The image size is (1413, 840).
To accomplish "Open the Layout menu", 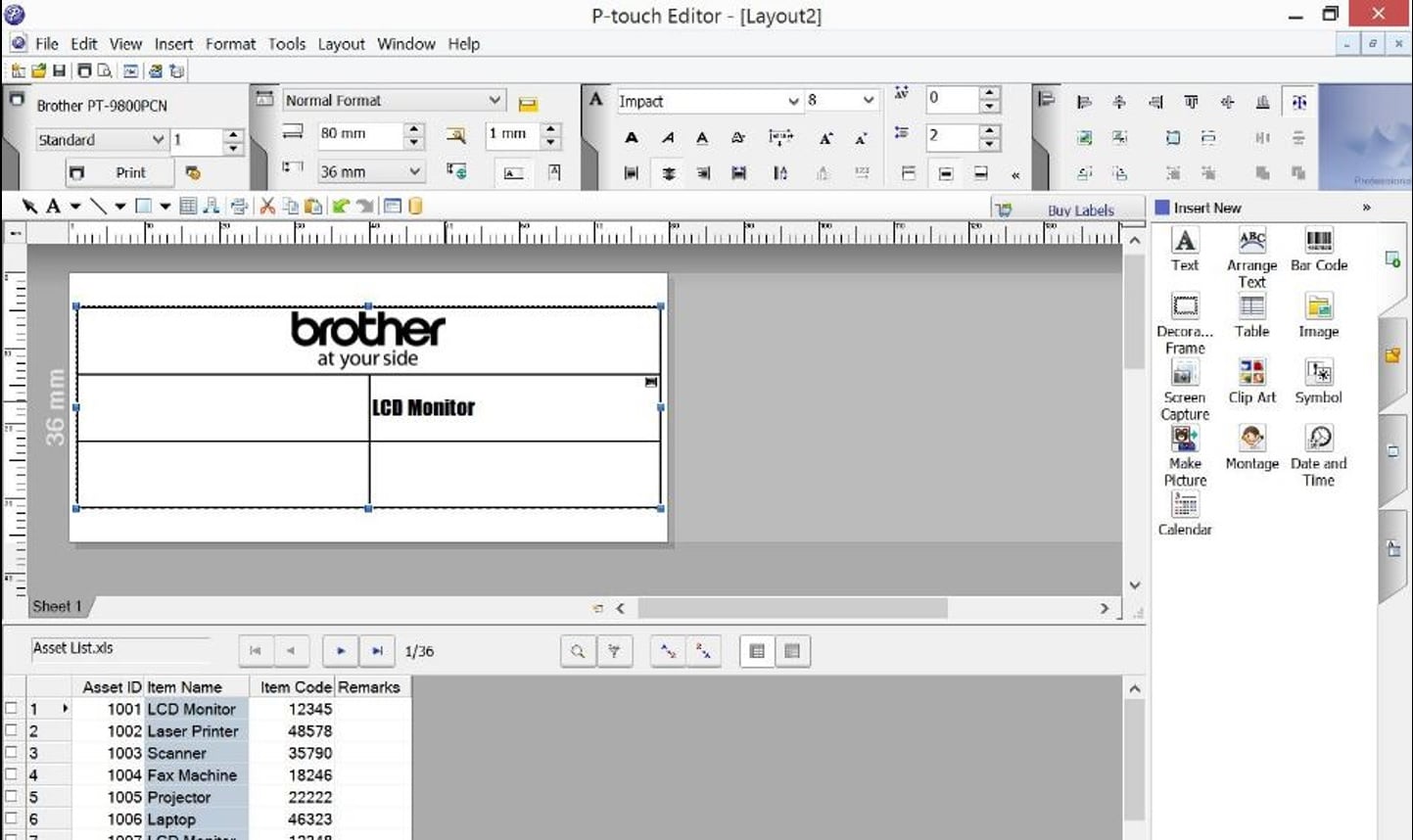I will [x=341, y=44].
